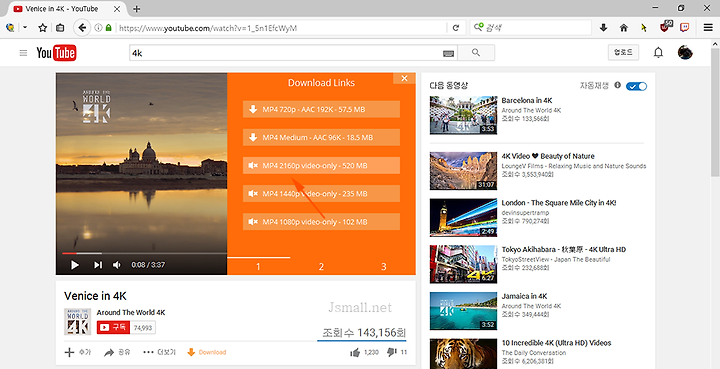Skip to next video in player

click(x=98, y=265)
